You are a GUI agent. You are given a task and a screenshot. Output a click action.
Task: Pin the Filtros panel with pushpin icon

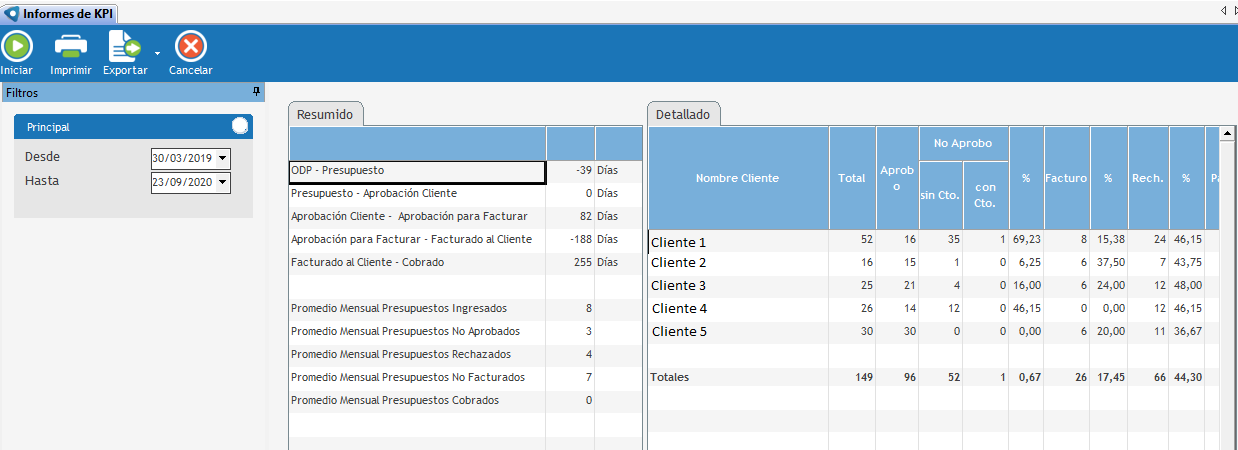click(256, 92)
